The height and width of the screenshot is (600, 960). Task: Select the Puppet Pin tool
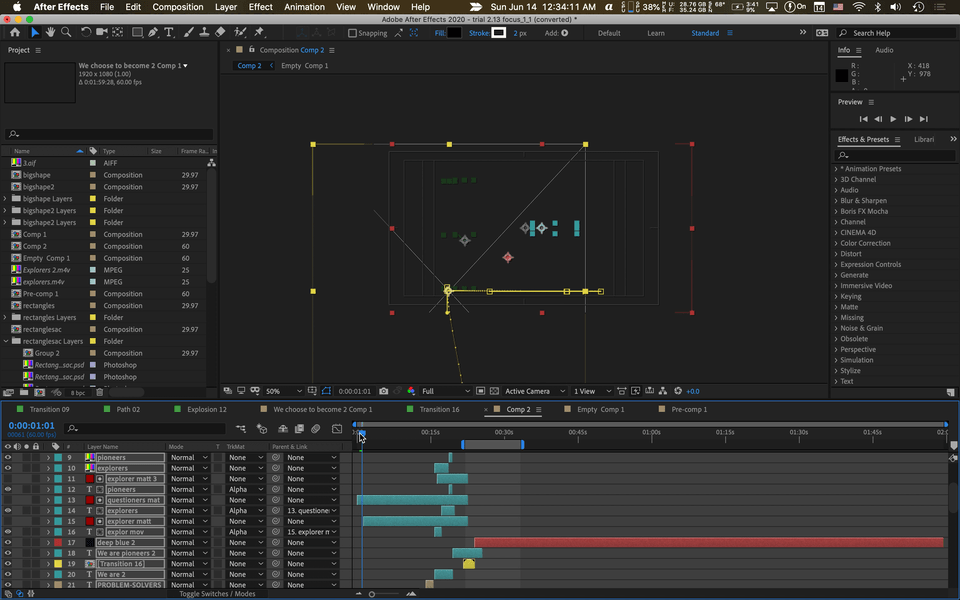pos(257,32)
